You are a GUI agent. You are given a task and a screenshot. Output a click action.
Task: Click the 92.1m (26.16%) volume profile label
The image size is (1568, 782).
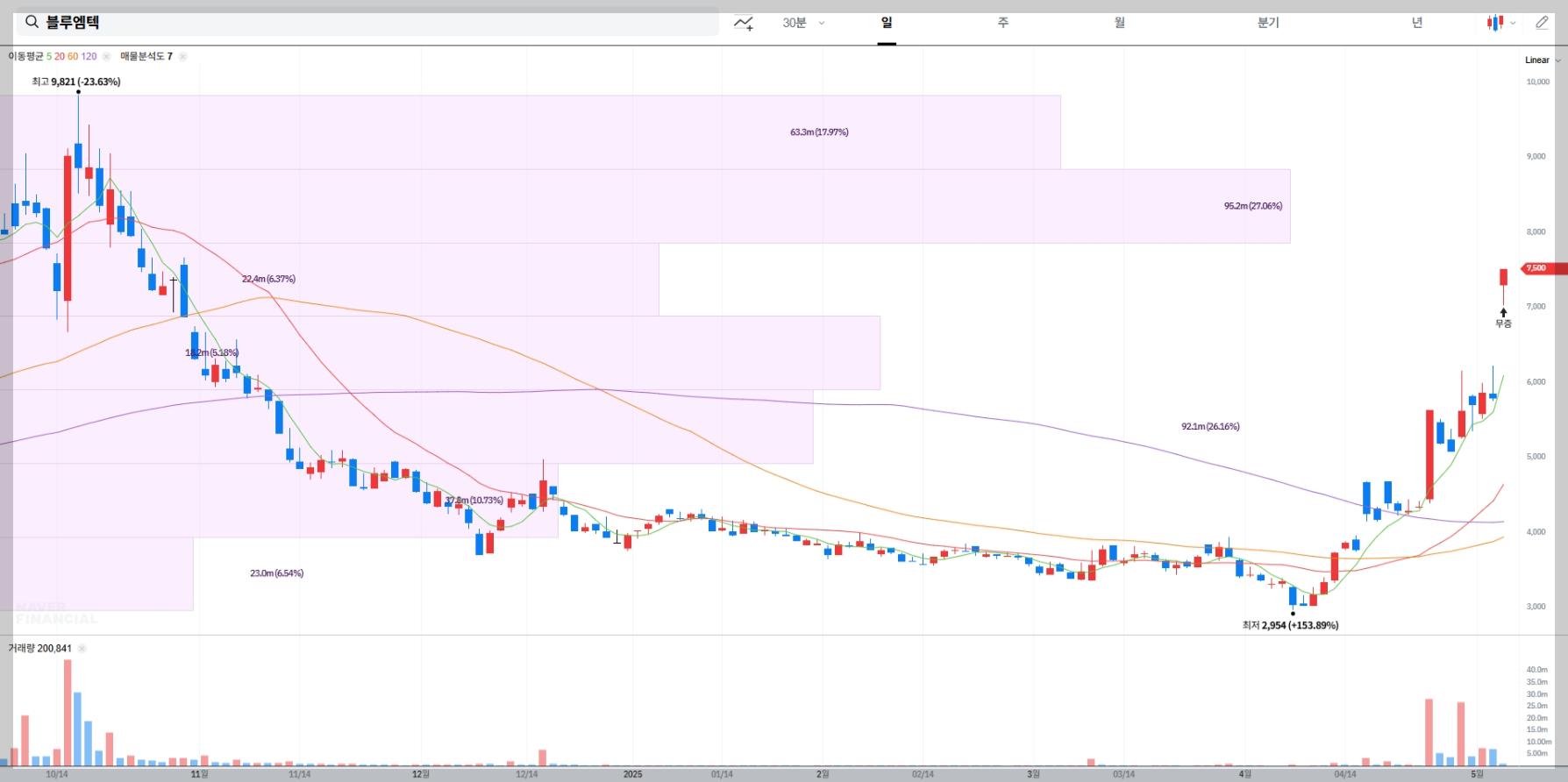coord(1210,427)
